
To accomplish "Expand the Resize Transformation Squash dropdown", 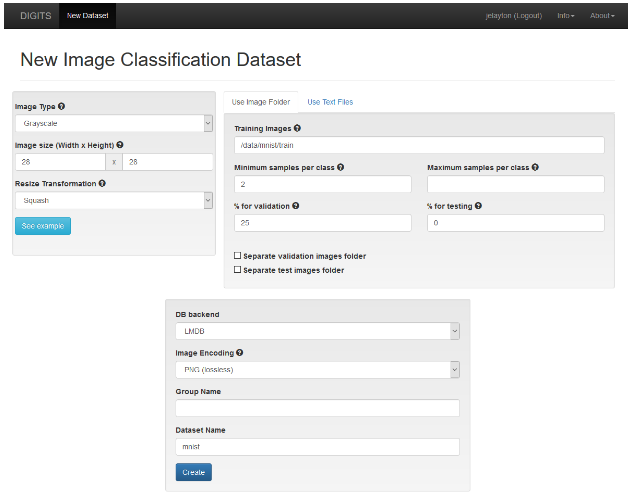I will 113,201.
